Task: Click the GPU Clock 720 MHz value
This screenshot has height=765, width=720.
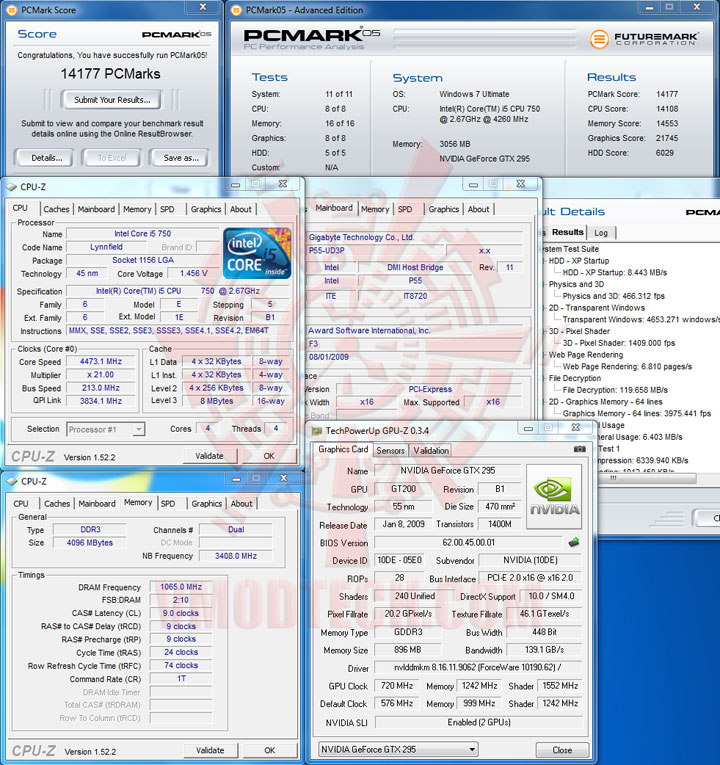Action: [x=397, y=685]
